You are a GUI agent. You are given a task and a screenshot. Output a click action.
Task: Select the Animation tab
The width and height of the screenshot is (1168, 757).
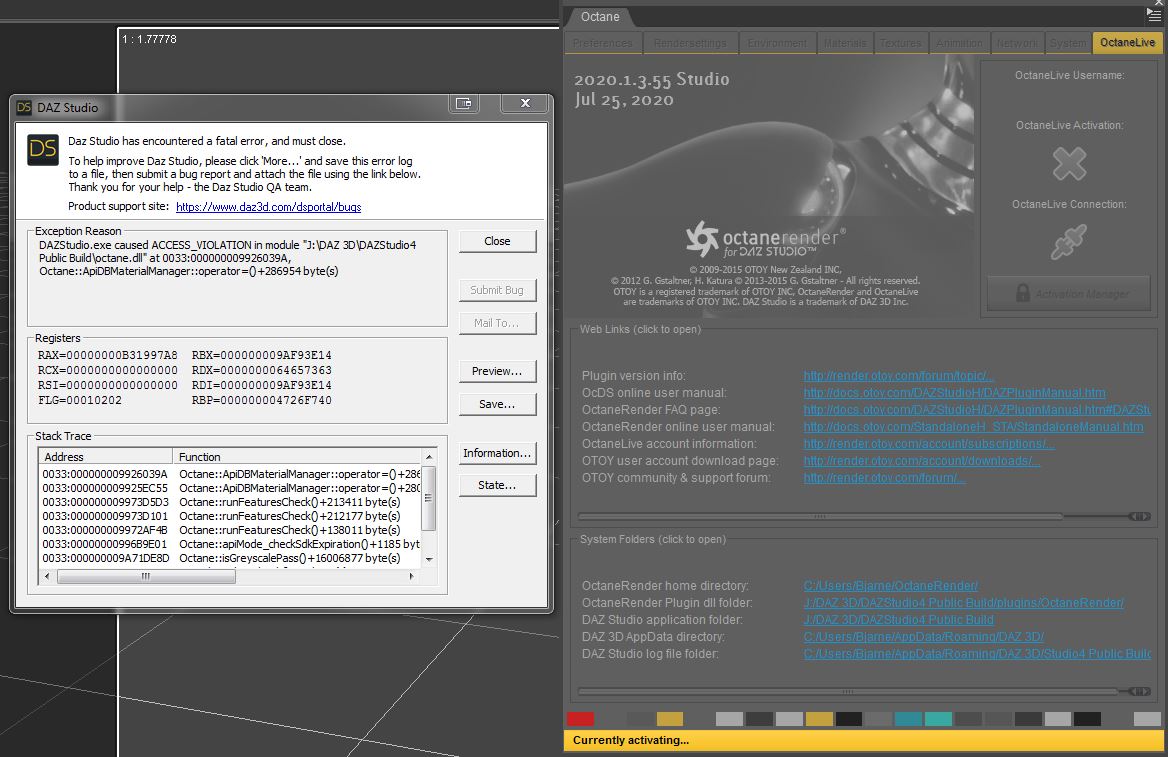pos(959,43)
